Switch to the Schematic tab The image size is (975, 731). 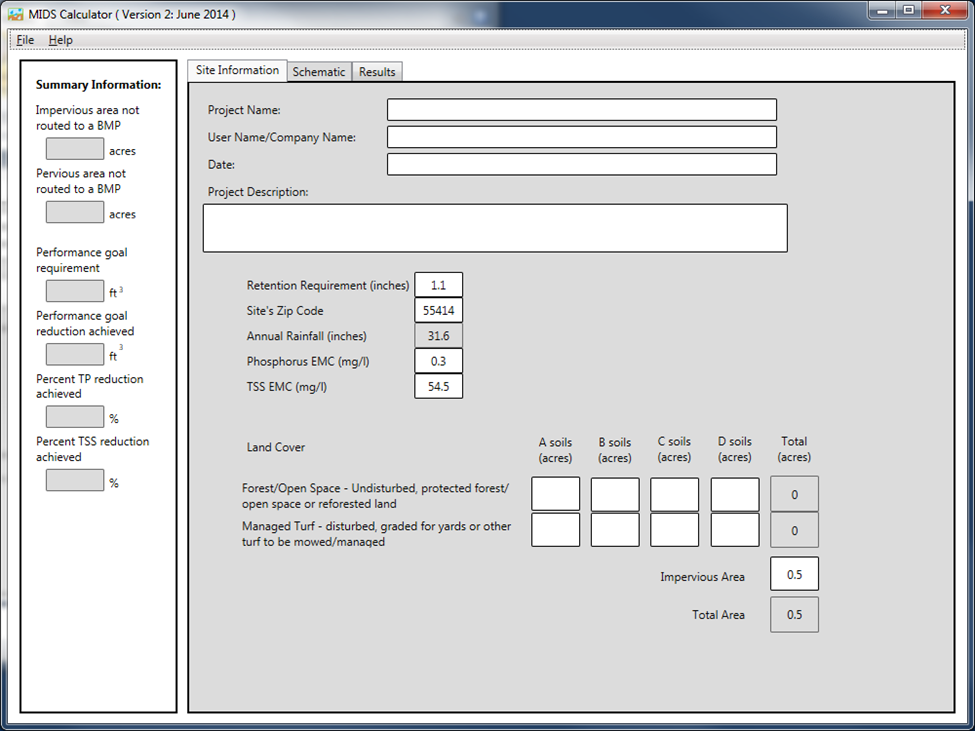pos(319,72)
